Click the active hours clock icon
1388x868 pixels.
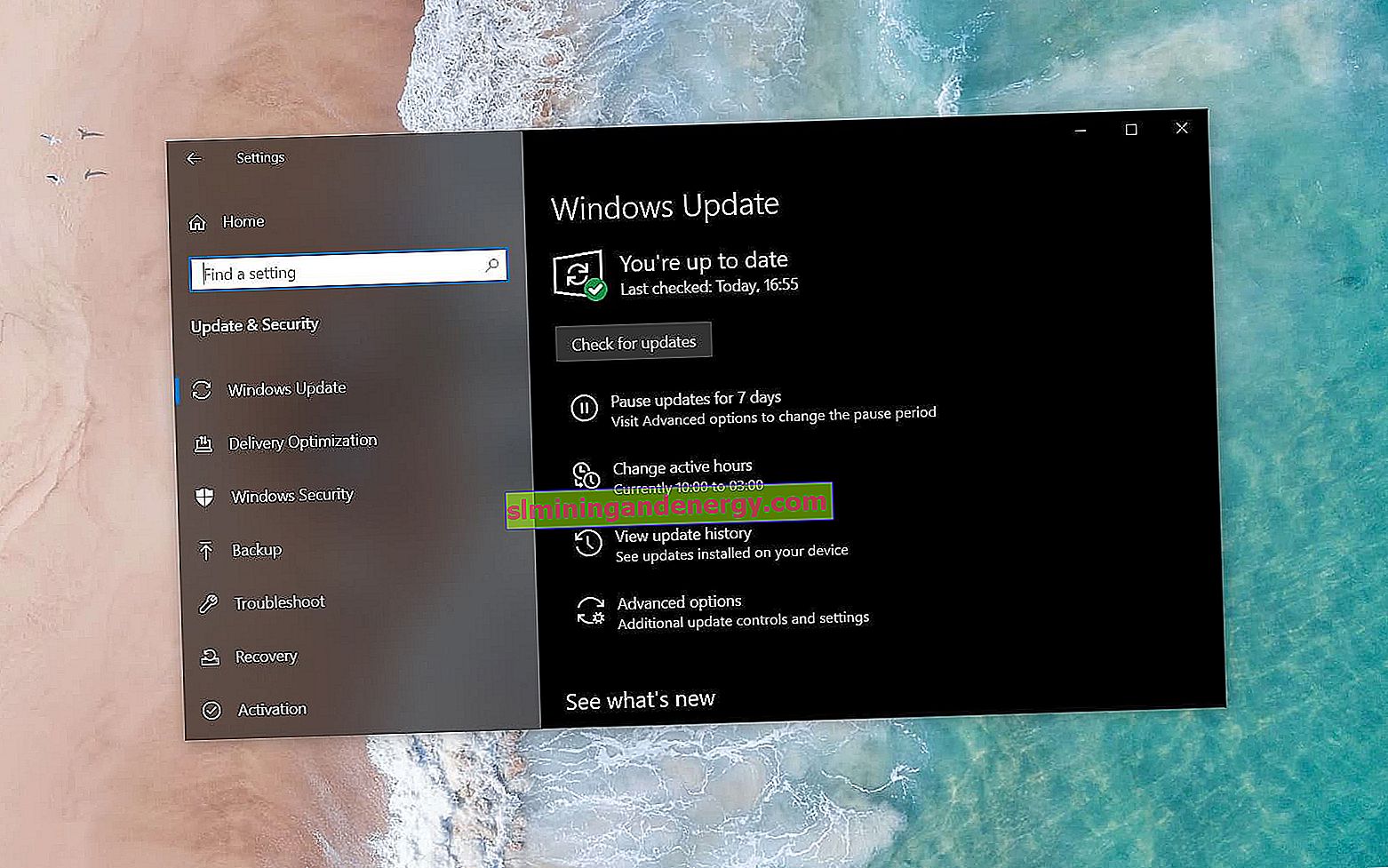coord(586,475)
